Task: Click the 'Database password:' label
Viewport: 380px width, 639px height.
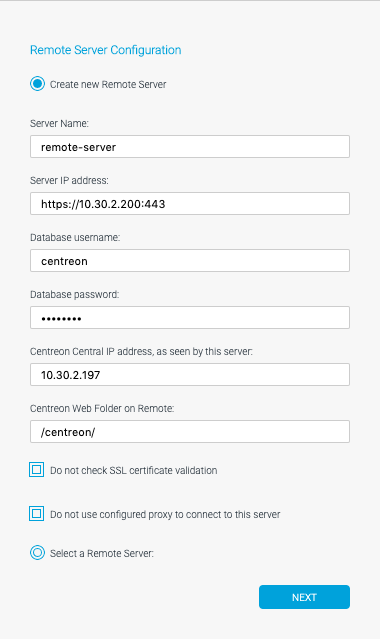Action: coord(75,294)
